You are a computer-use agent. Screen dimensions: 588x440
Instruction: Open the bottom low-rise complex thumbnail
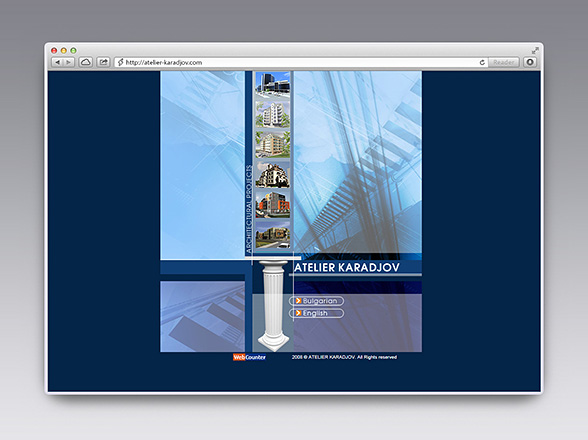pos(273,234)
